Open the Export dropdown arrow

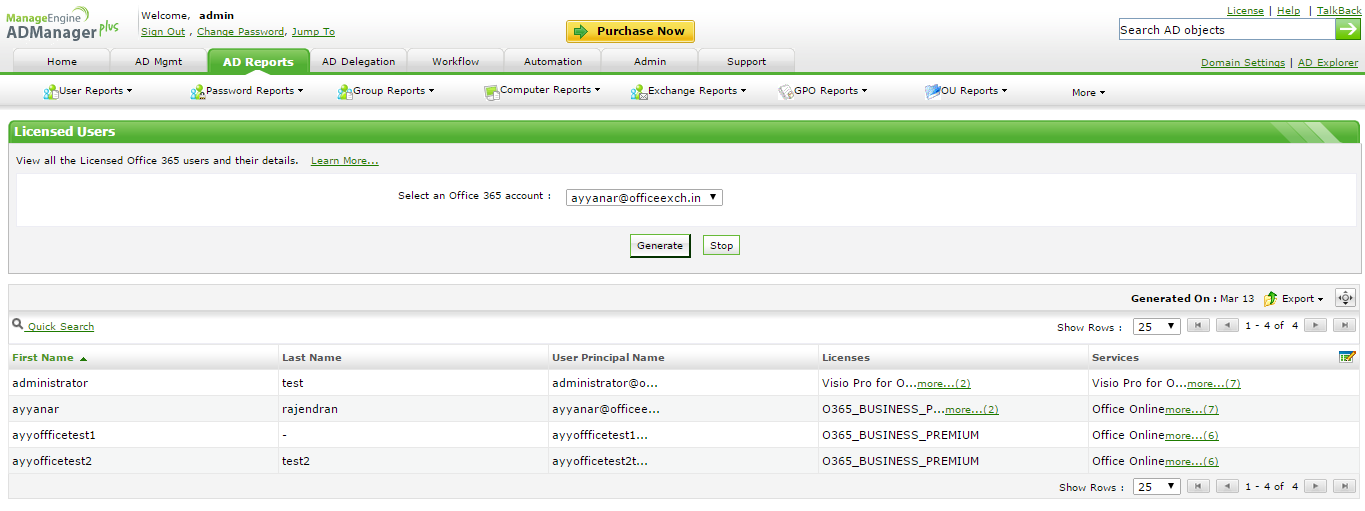tap(1320, 300)
